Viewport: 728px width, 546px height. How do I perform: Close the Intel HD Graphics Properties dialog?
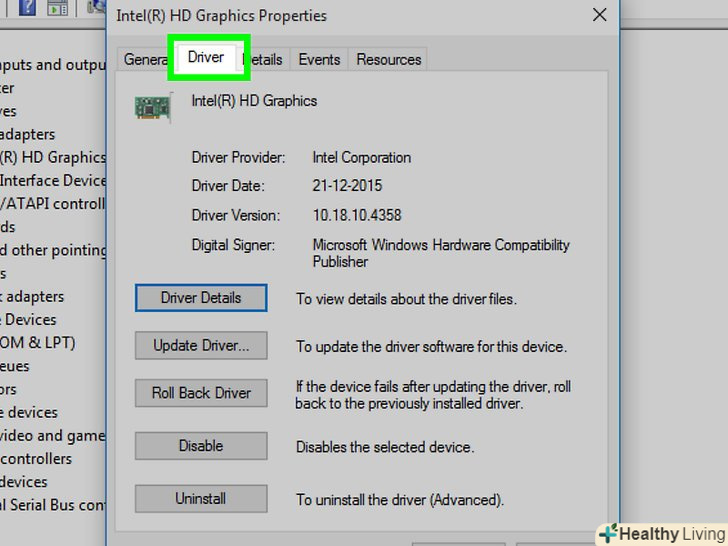coord(599,15)
